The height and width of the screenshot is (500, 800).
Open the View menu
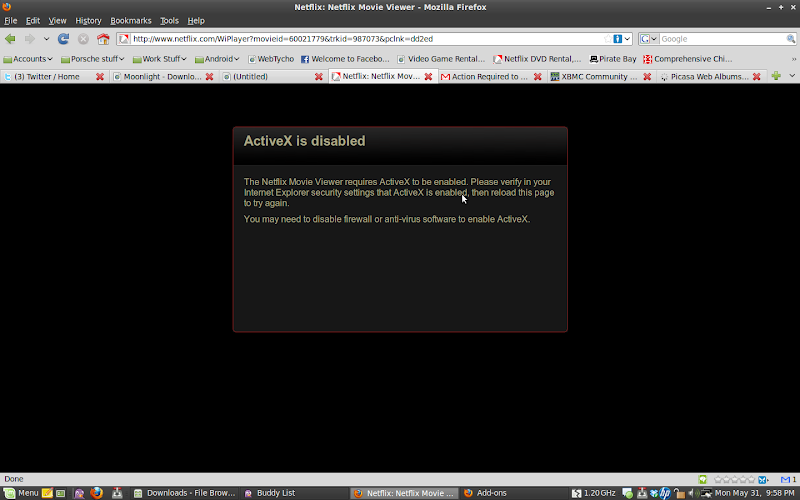coord(57,21)
